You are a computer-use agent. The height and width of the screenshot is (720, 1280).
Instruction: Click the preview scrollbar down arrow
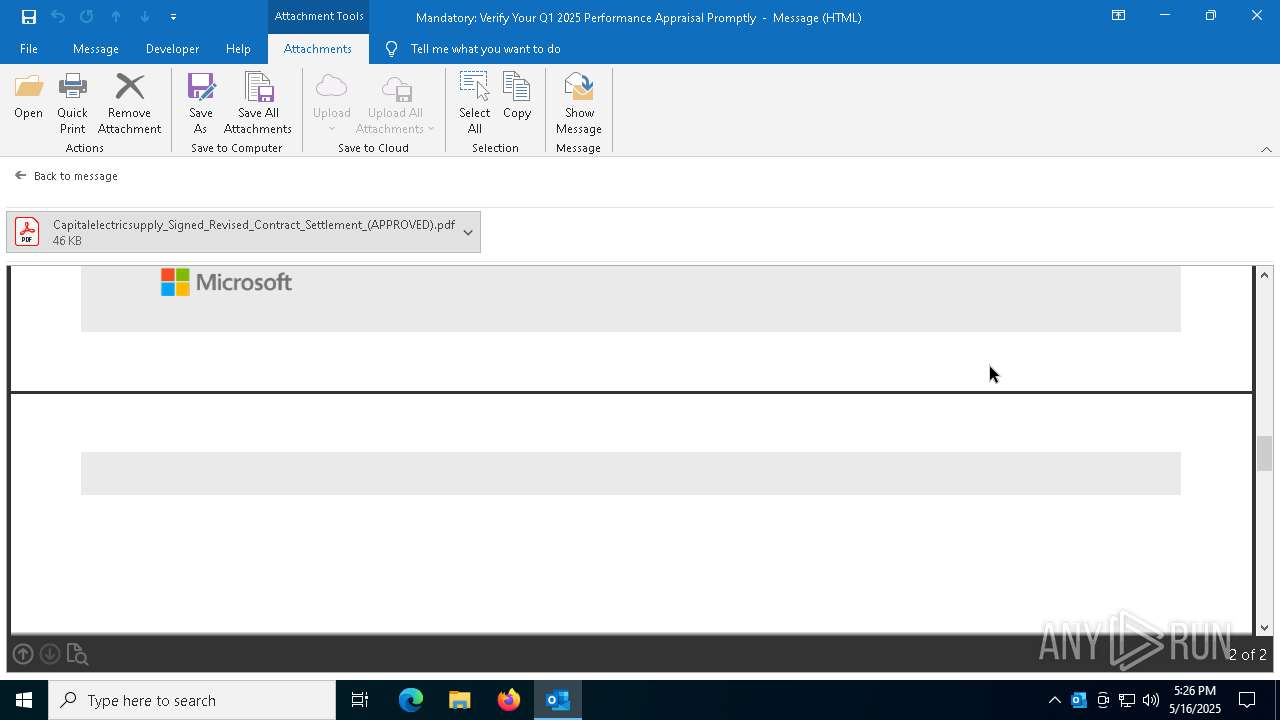[1265, 628]
